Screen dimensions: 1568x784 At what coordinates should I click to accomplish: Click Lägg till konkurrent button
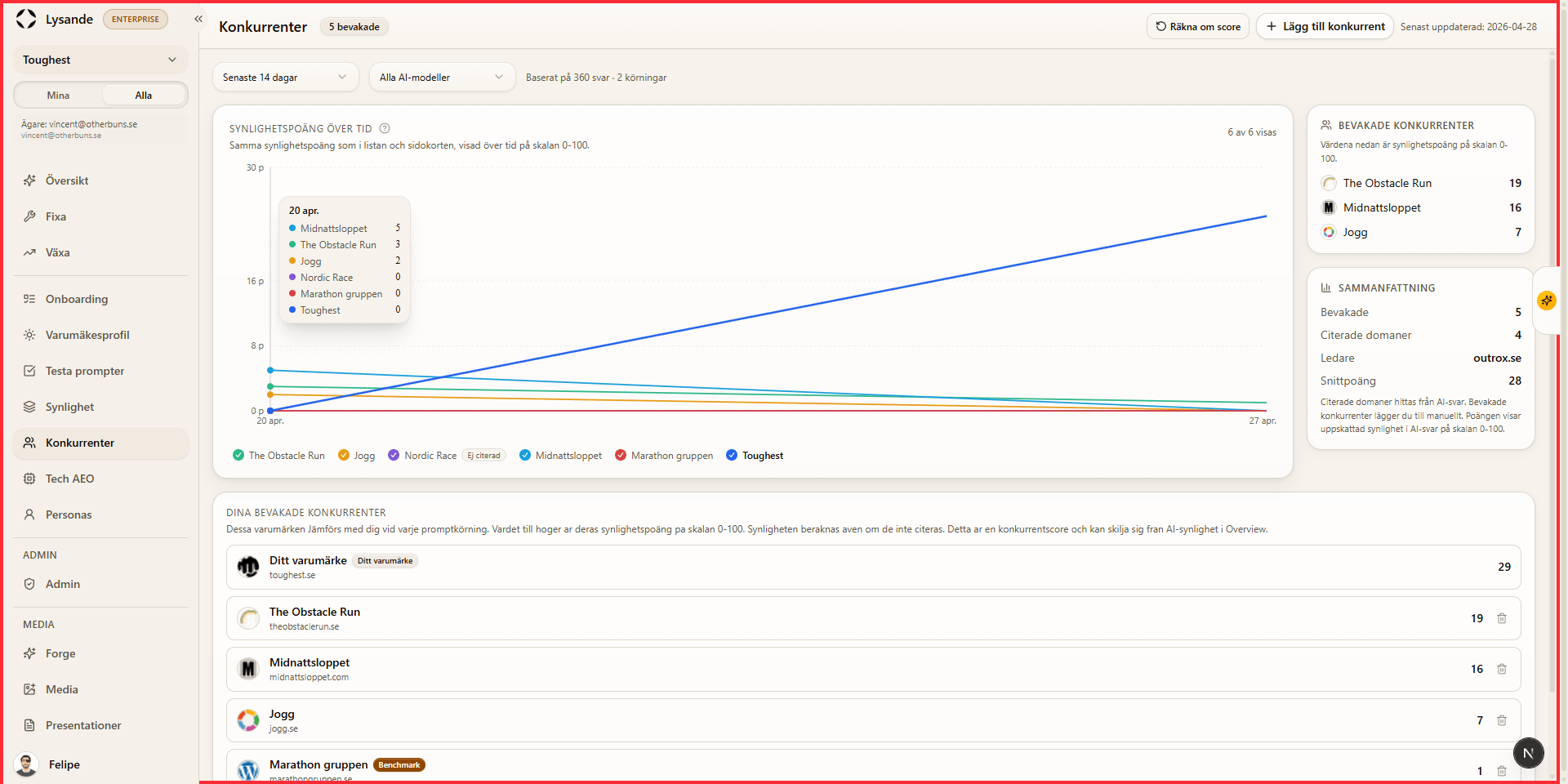click(x=1325, y=26)
